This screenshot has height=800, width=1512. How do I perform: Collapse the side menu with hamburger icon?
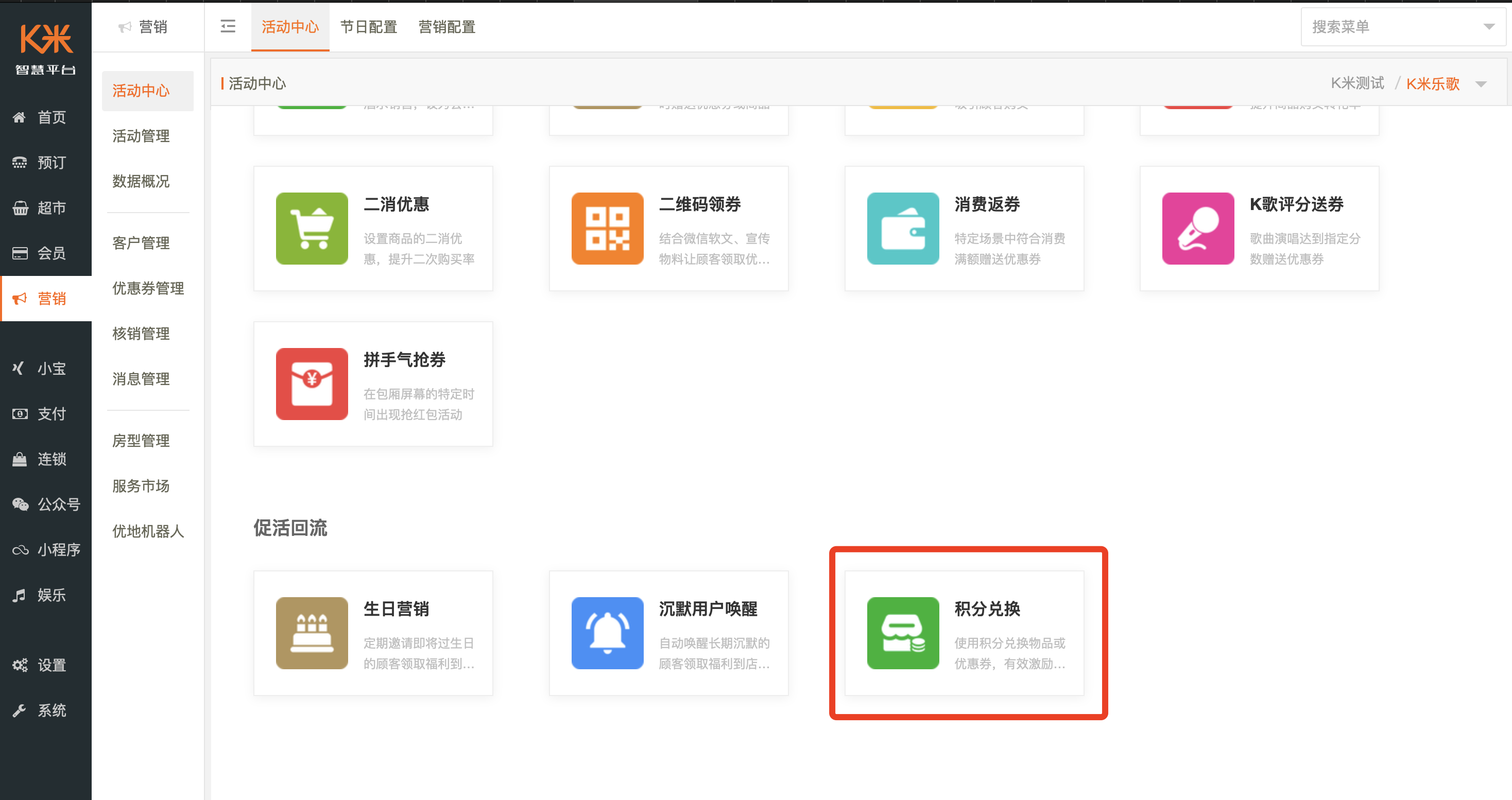click(228, 26)
